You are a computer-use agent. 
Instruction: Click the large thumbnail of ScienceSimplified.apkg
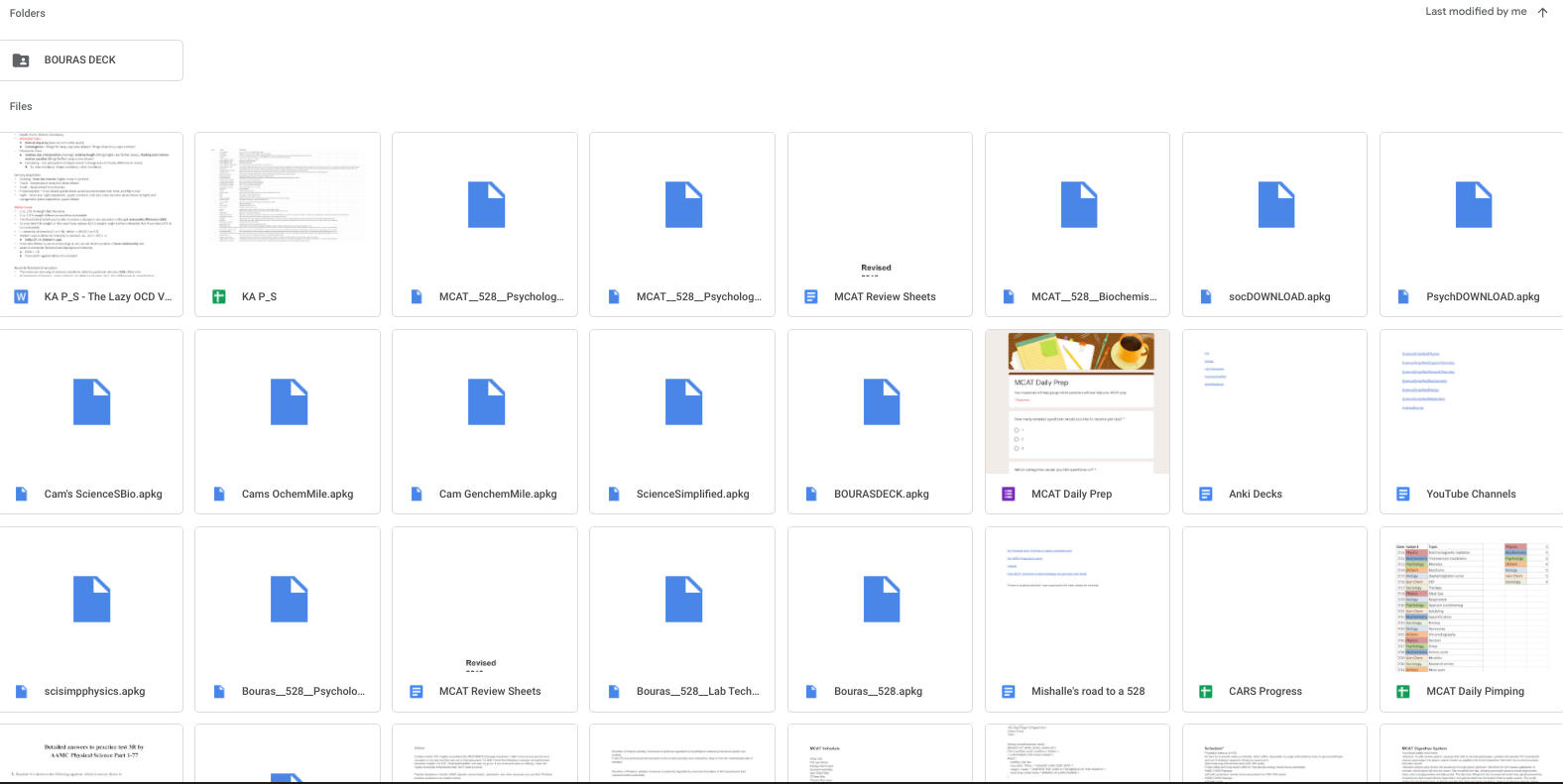pos(682,402)
